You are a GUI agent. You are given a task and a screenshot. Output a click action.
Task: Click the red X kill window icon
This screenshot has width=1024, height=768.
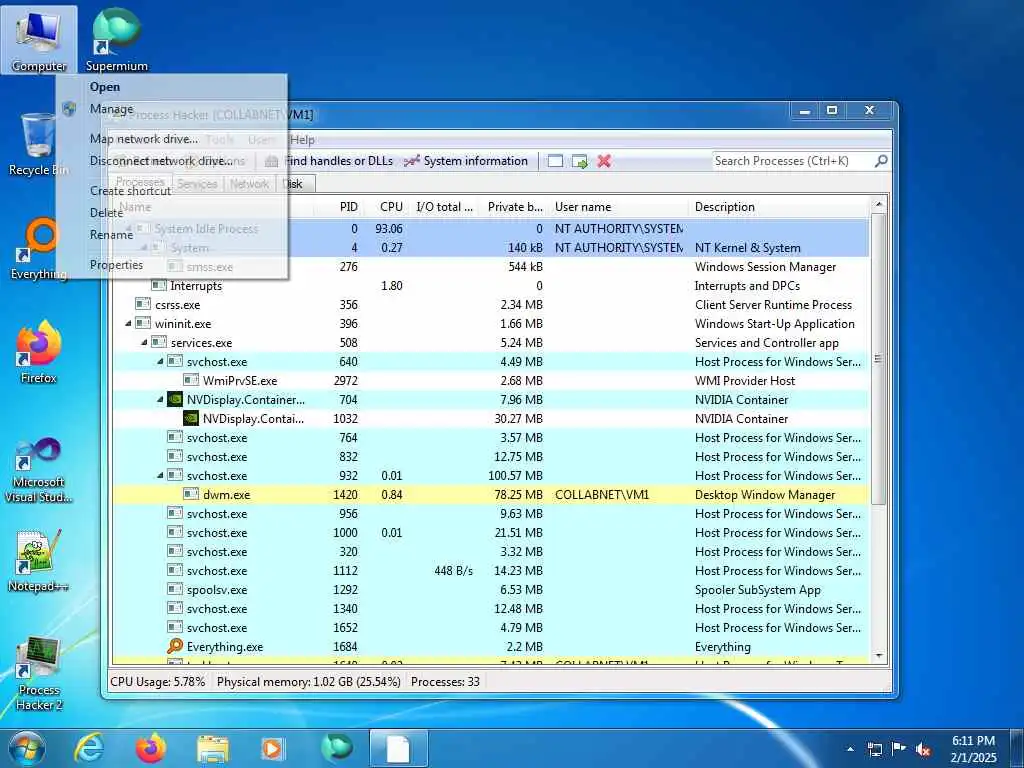(x=604, y=161)
